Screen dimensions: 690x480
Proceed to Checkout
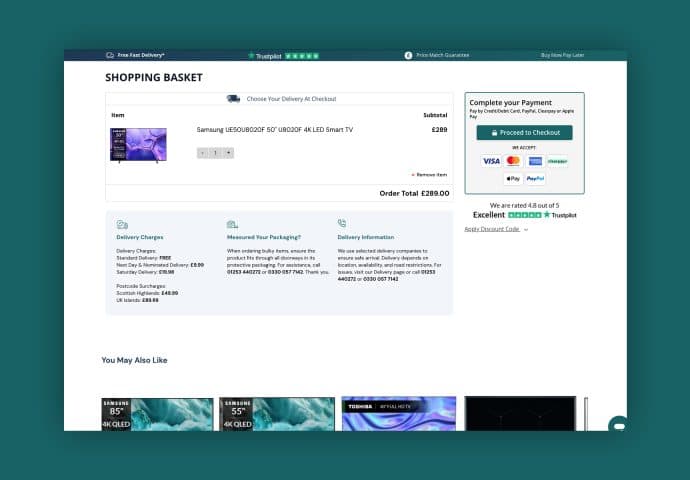tap(524, 132)
